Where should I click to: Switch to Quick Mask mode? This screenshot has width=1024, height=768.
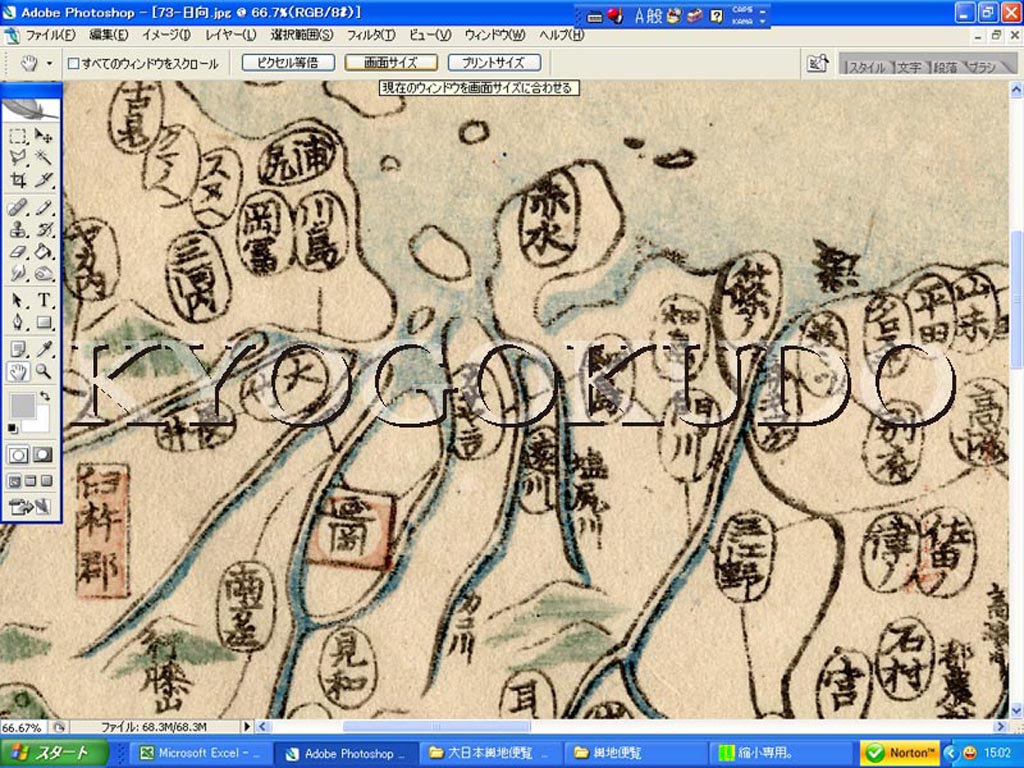pyautogui.click(x=43, y=455)
